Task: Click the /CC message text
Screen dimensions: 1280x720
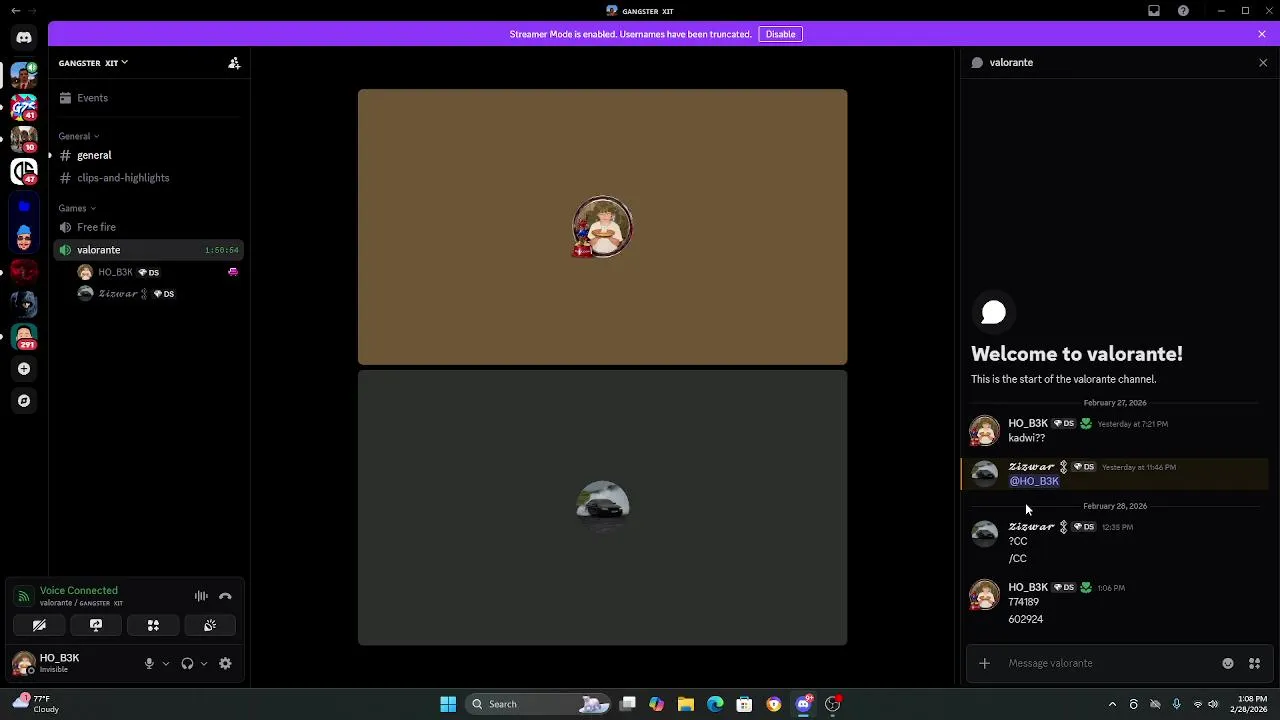Action: [1017, 558]
